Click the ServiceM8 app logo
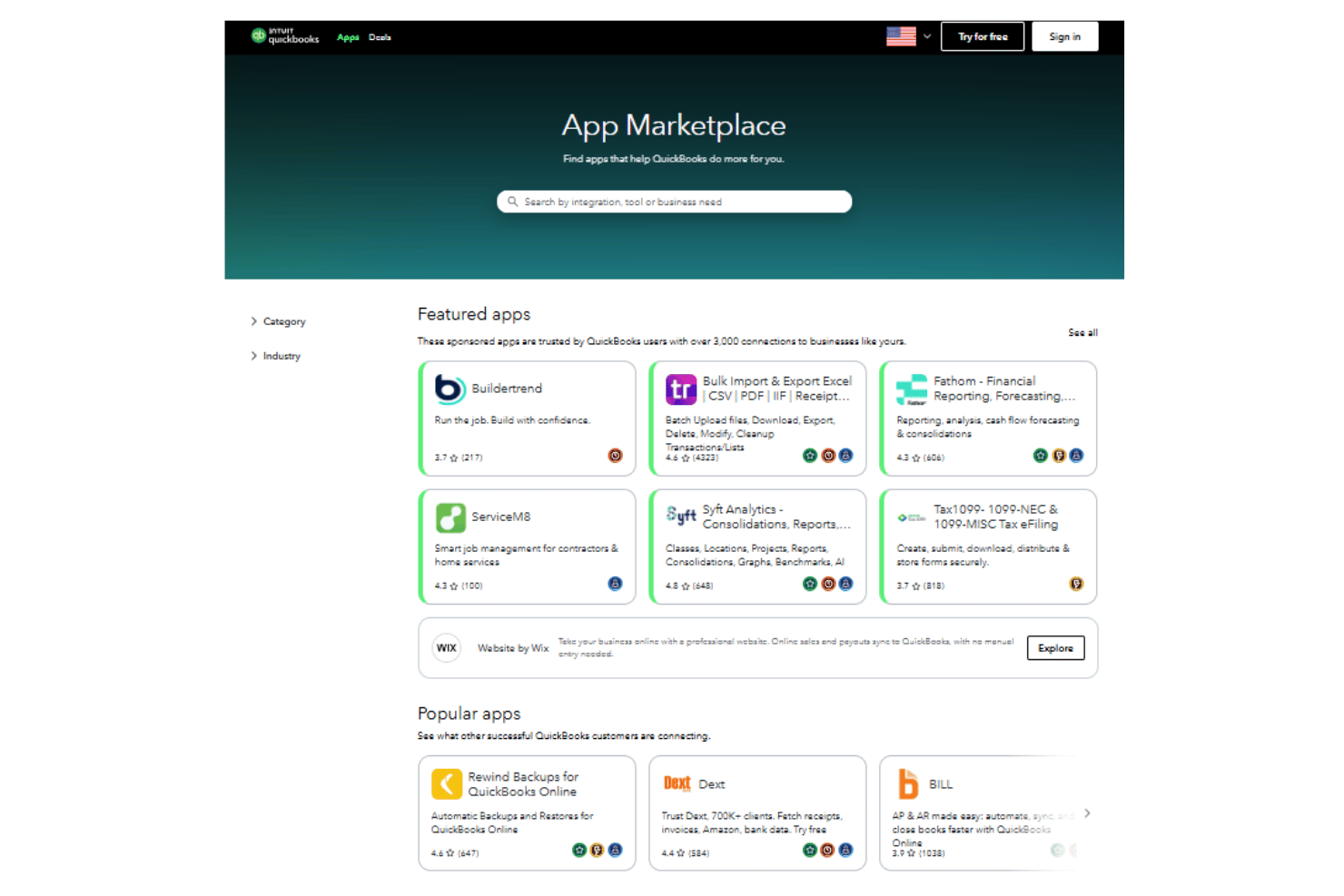Viewport: 1344px width, 896px height. click(450, 517)
